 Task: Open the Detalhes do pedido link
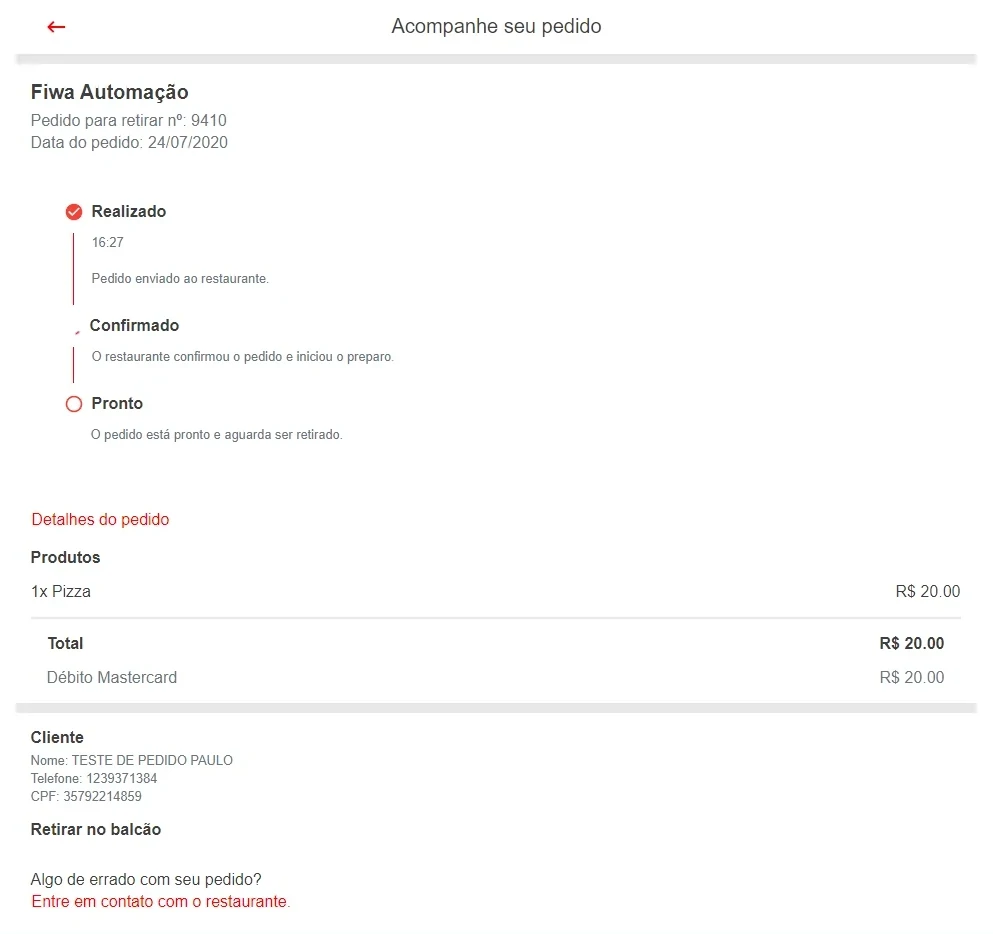100,520
